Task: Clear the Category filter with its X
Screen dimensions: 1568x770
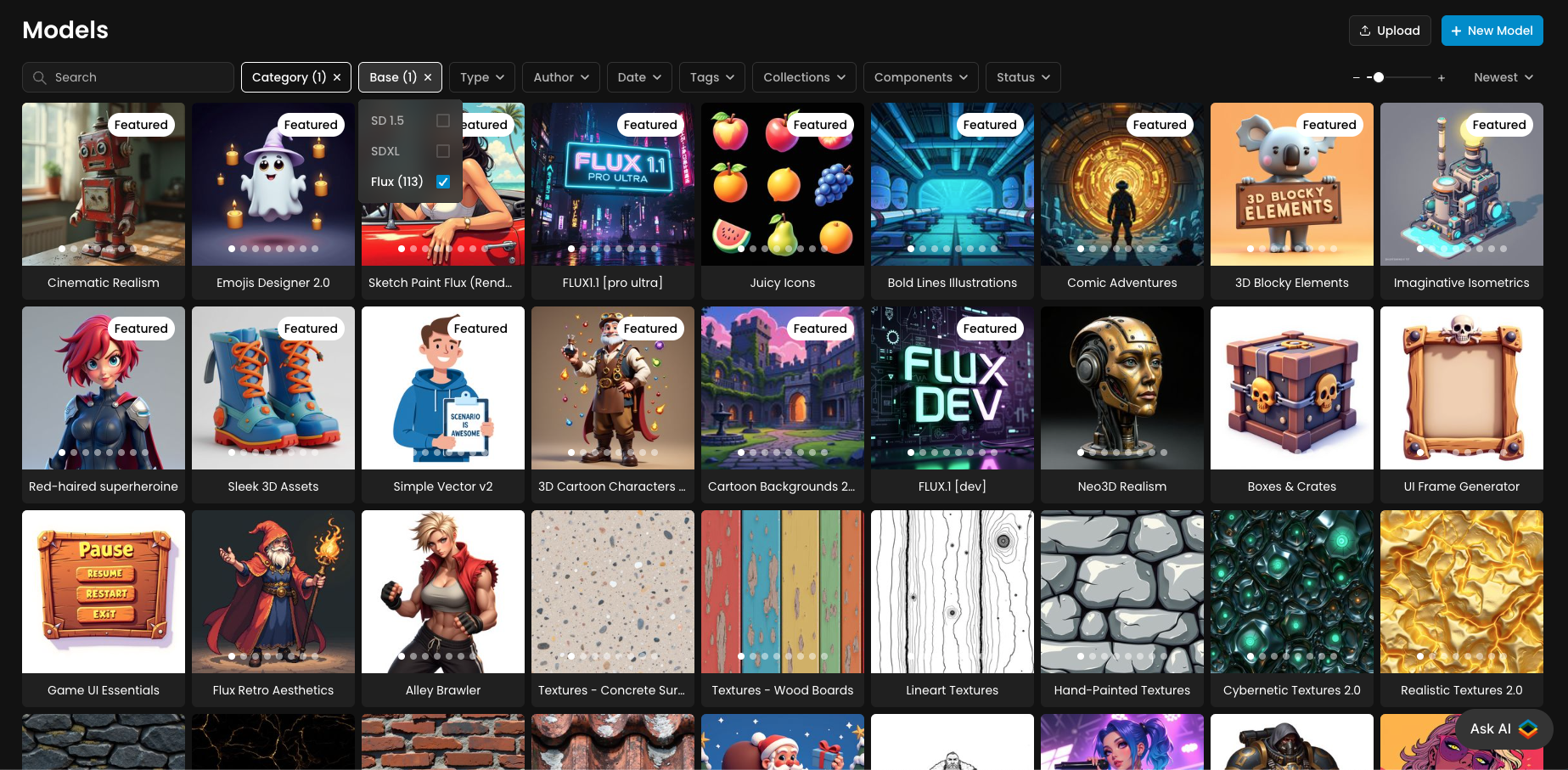Action: [x=337, y=77]
